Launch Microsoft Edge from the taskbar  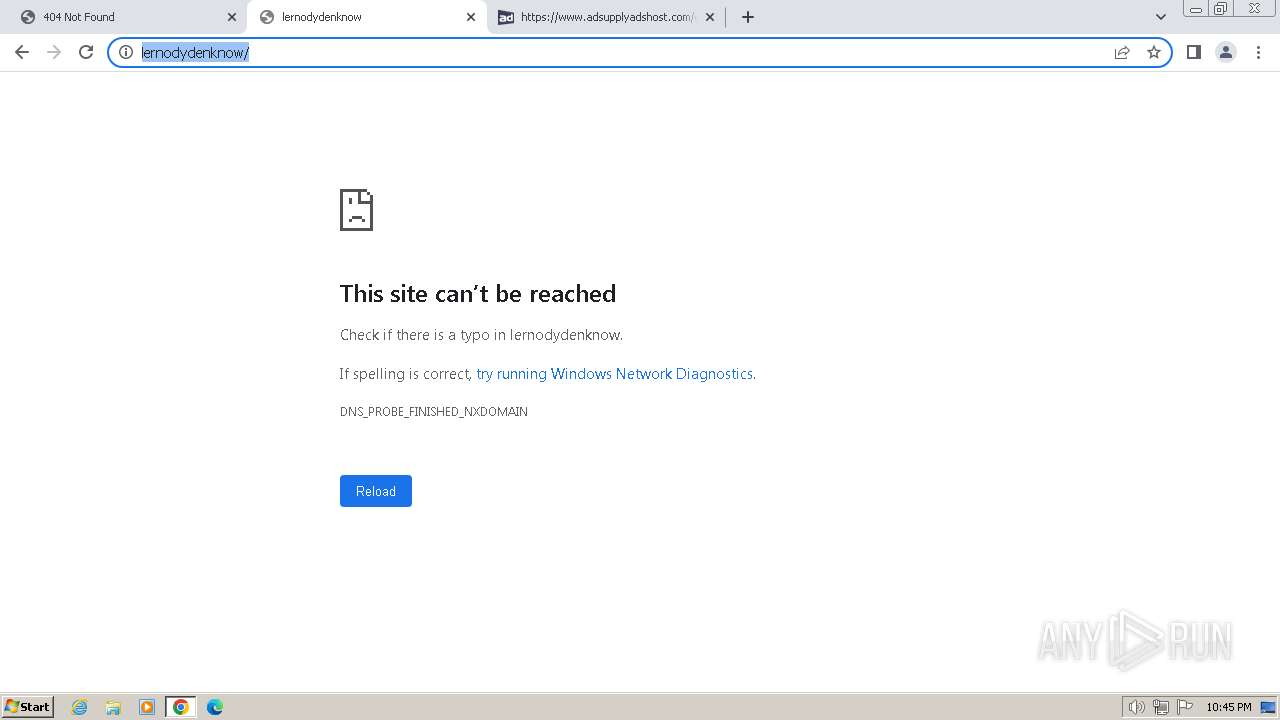point(215,707)
